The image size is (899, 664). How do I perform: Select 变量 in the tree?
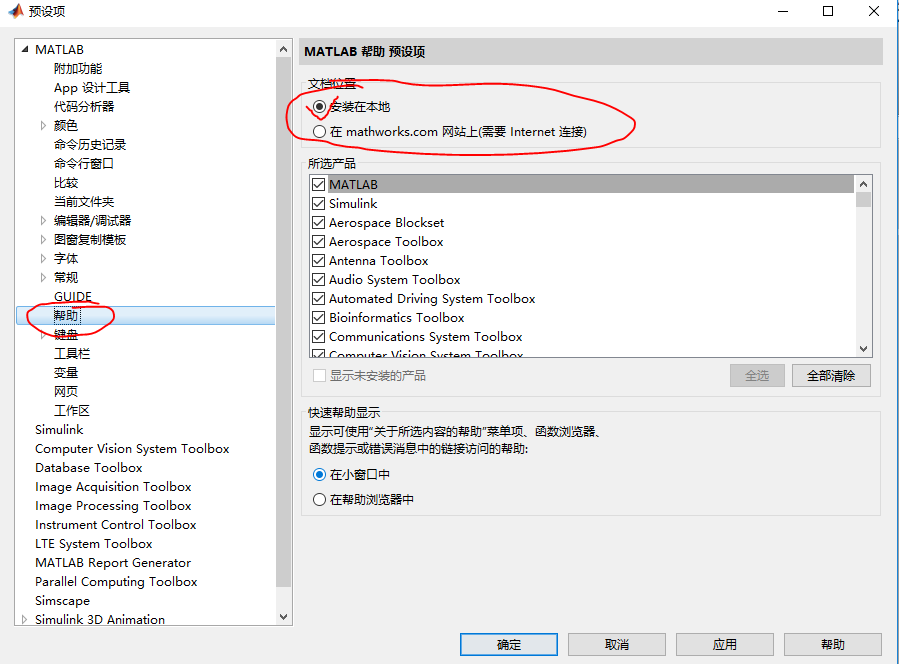pos(66,373)
